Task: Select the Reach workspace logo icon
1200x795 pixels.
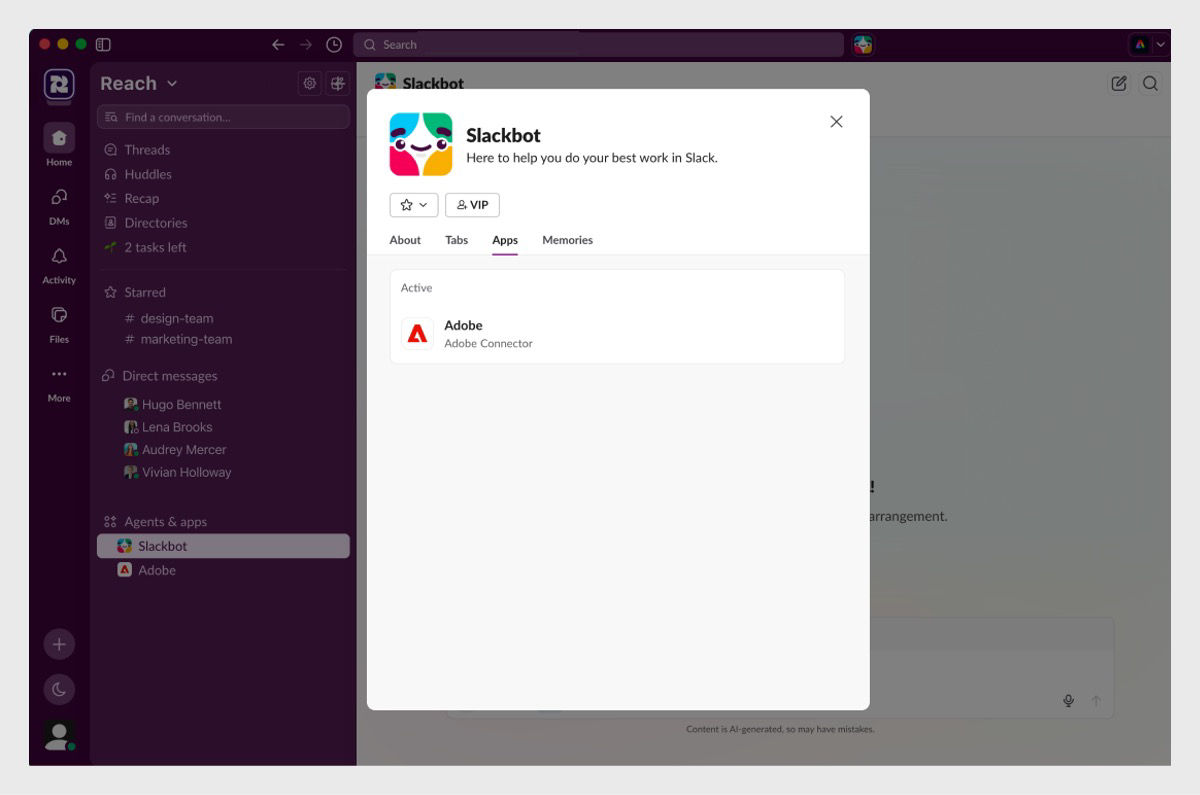Action: (59, 85)
